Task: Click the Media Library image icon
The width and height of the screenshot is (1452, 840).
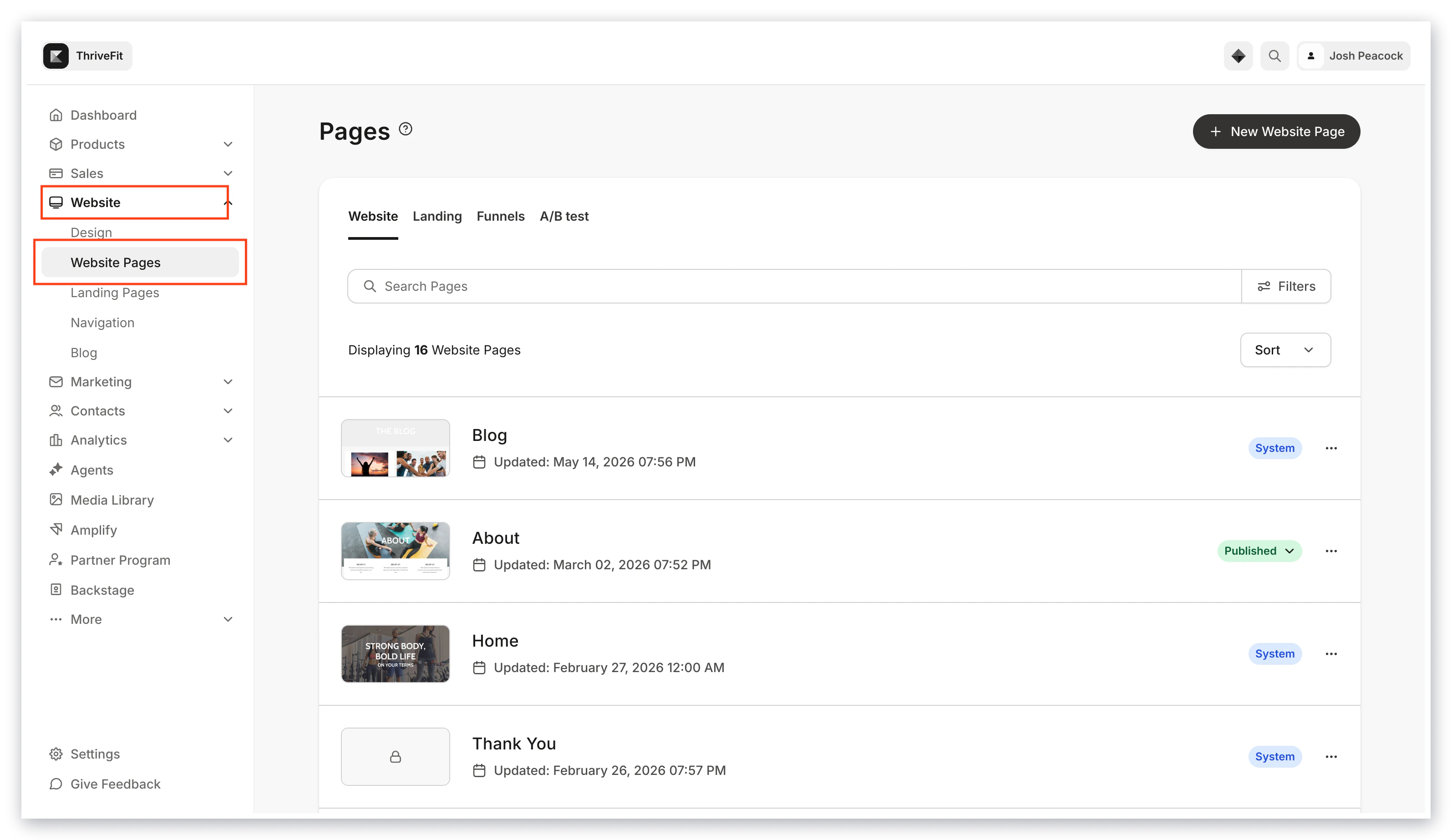Action: click(56, 500)
